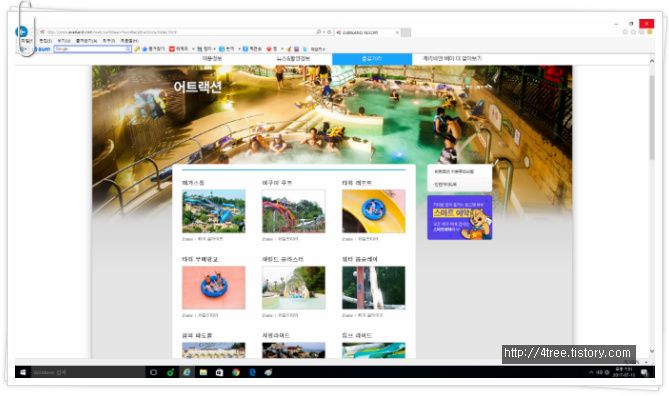669x396 pixels.
Task: Open the wave pool beach thumbnail
Action: click(x=214, y=350)
